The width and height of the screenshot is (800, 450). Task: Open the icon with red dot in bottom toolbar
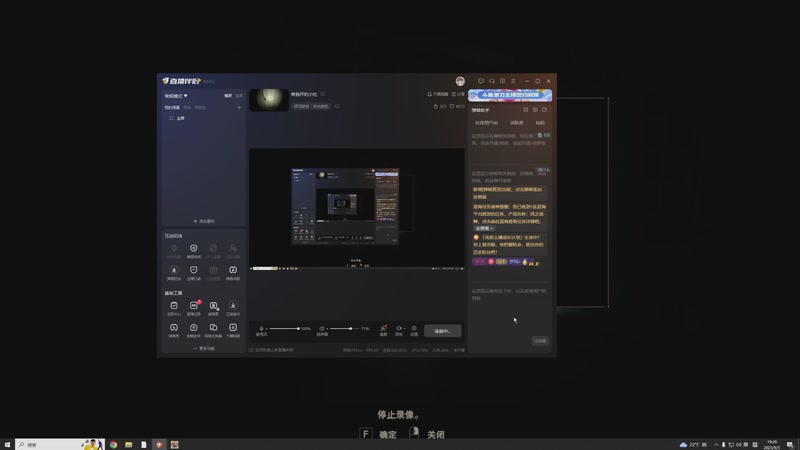coord(383,330)
